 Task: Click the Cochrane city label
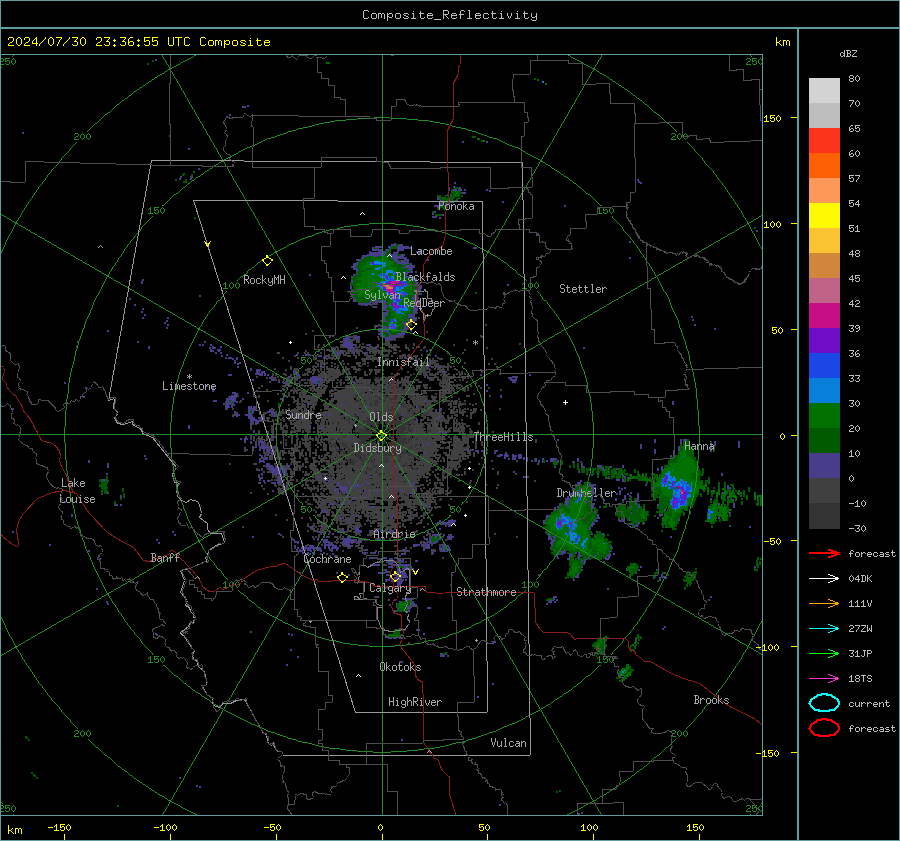(327, 559)
